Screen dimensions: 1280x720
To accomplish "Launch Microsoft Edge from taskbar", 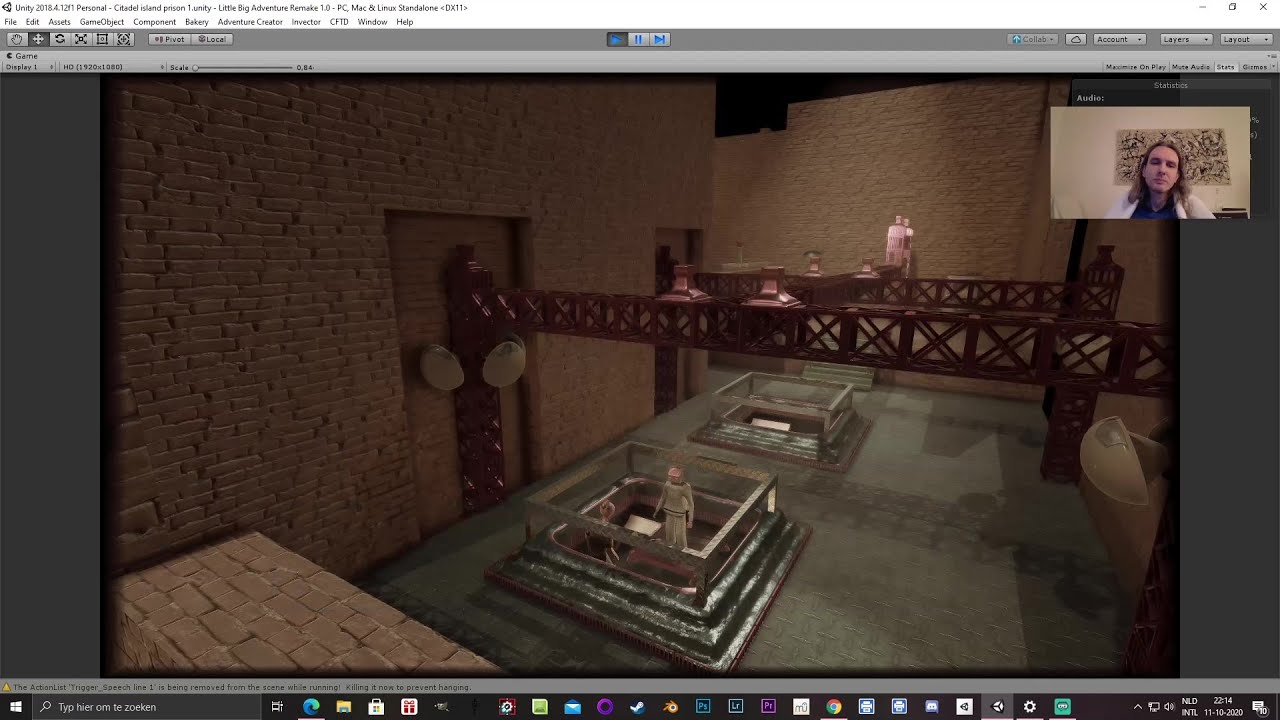I will point(311,707).
